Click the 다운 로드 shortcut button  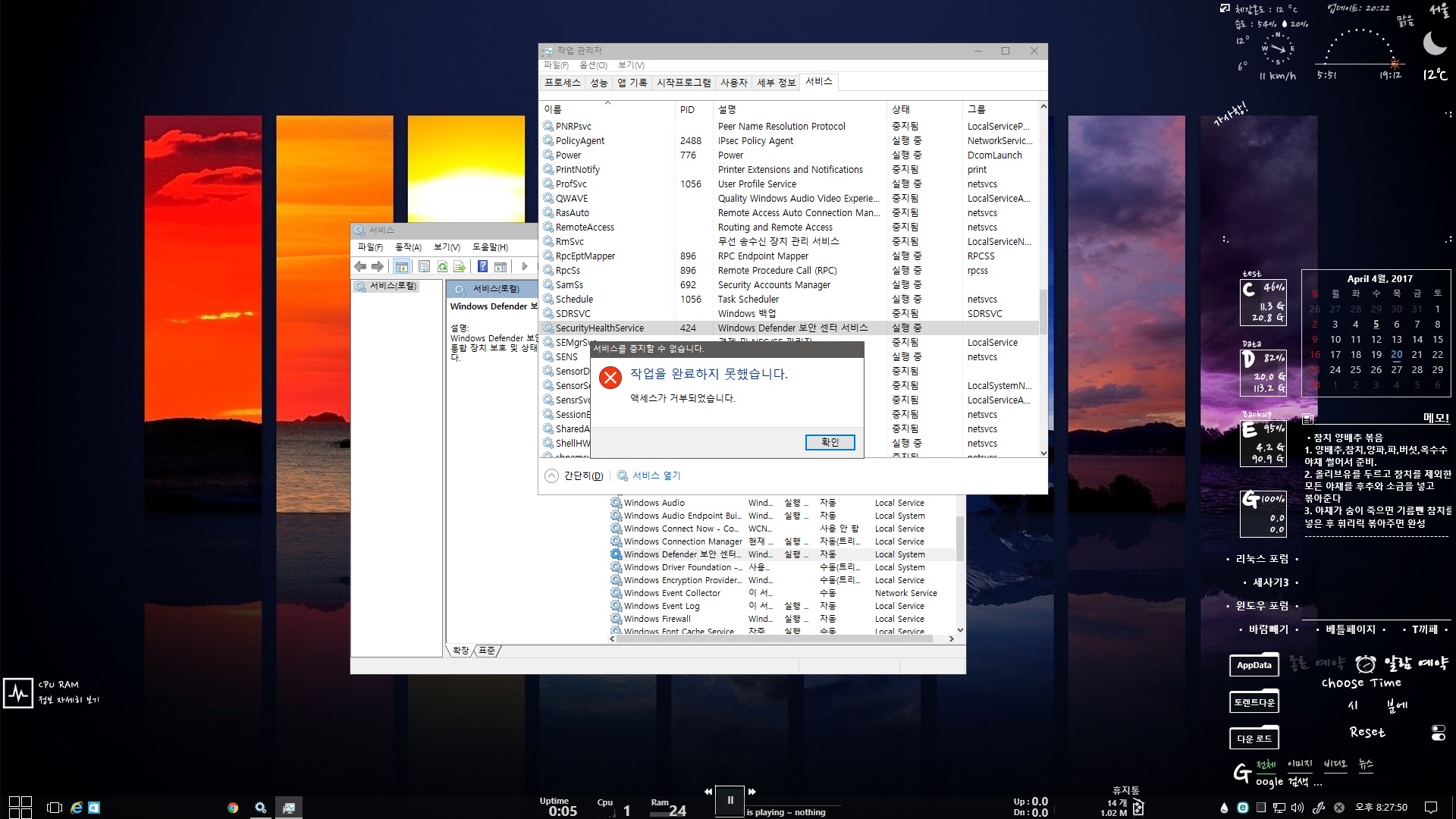(x=1254, y=739)
